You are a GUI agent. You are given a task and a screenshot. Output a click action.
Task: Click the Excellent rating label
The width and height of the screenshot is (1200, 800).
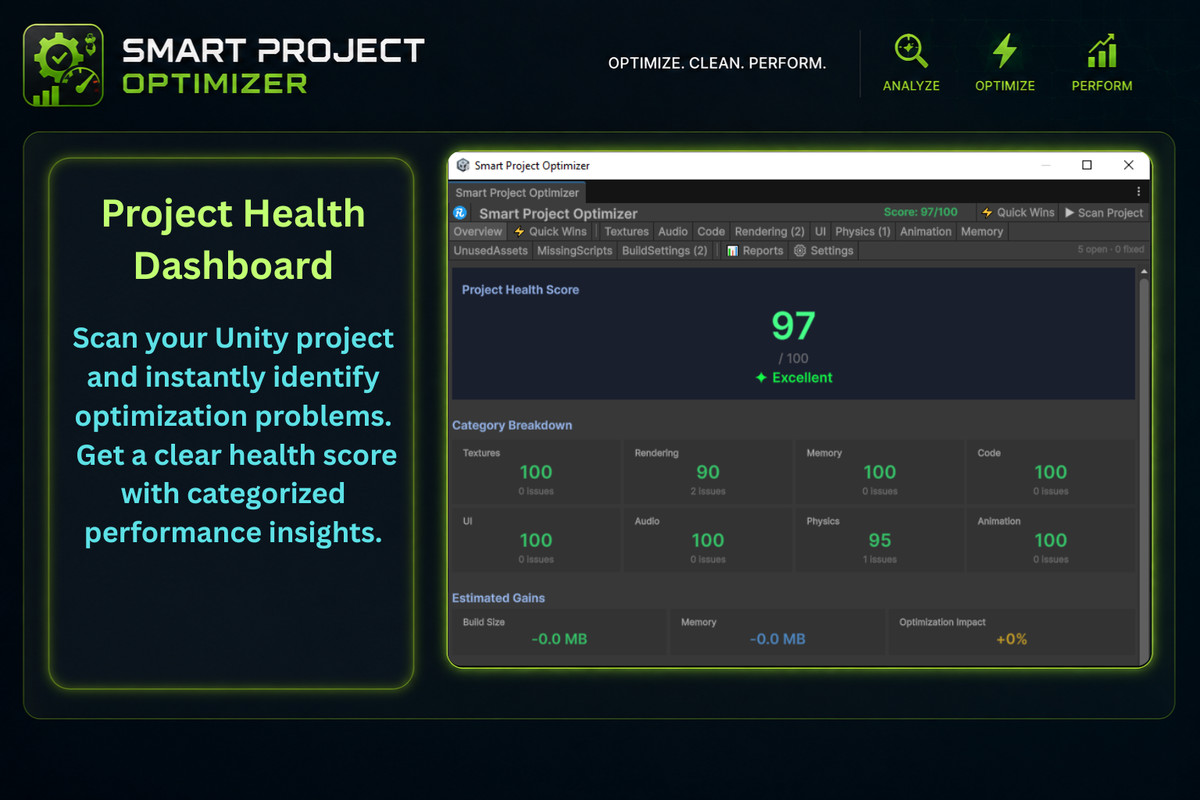(x=793, y=378)
